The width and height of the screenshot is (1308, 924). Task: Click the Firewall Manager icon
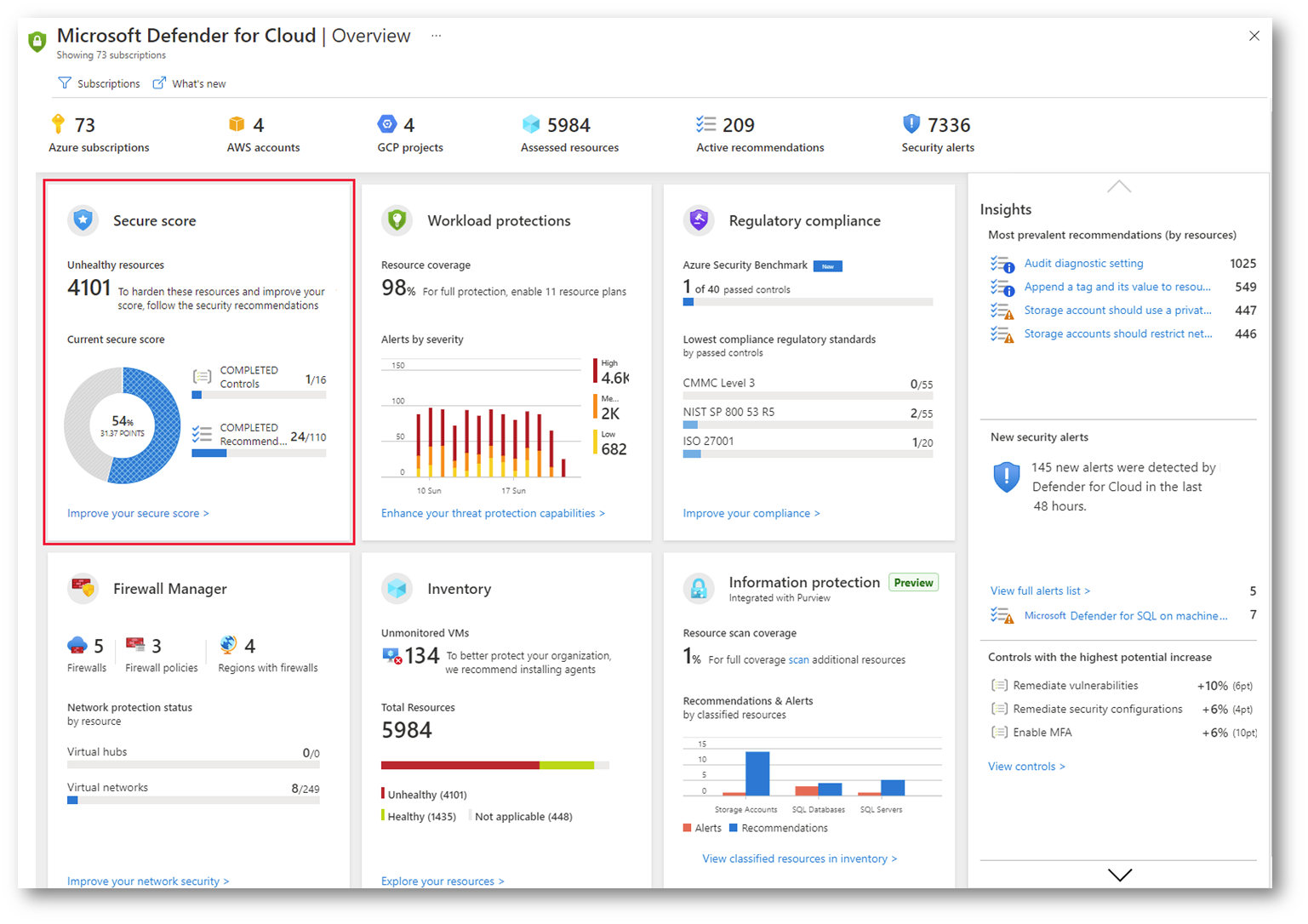coord(83,588)
